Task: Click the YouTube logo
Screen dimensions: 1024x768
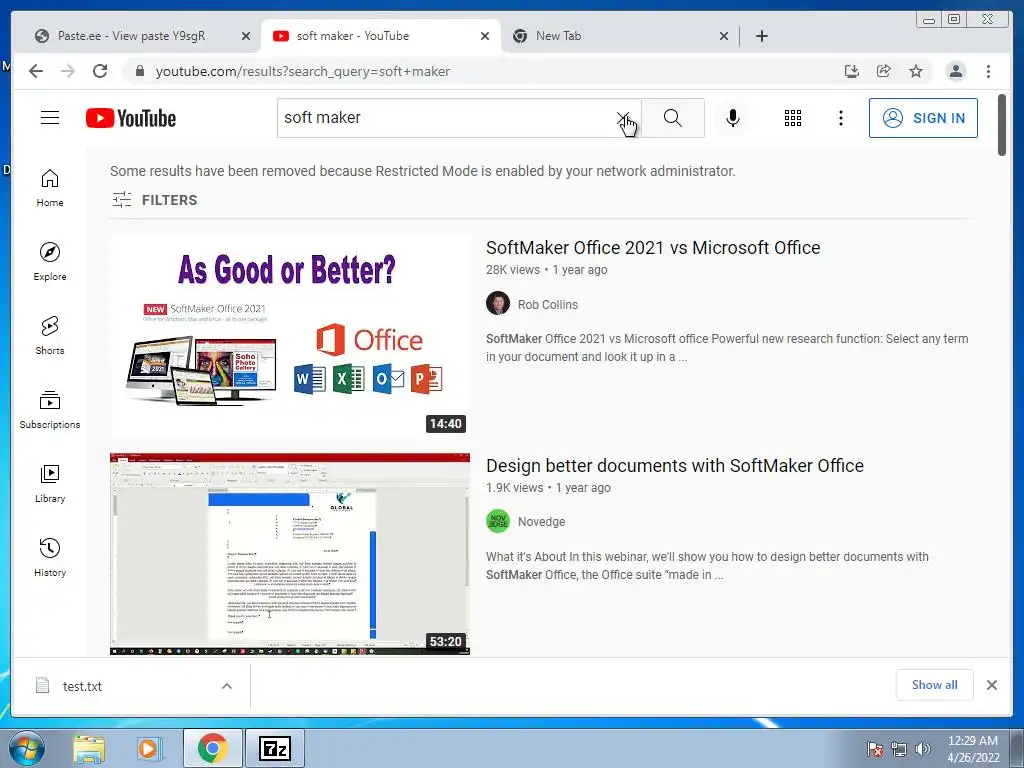Action: point(131,118)
